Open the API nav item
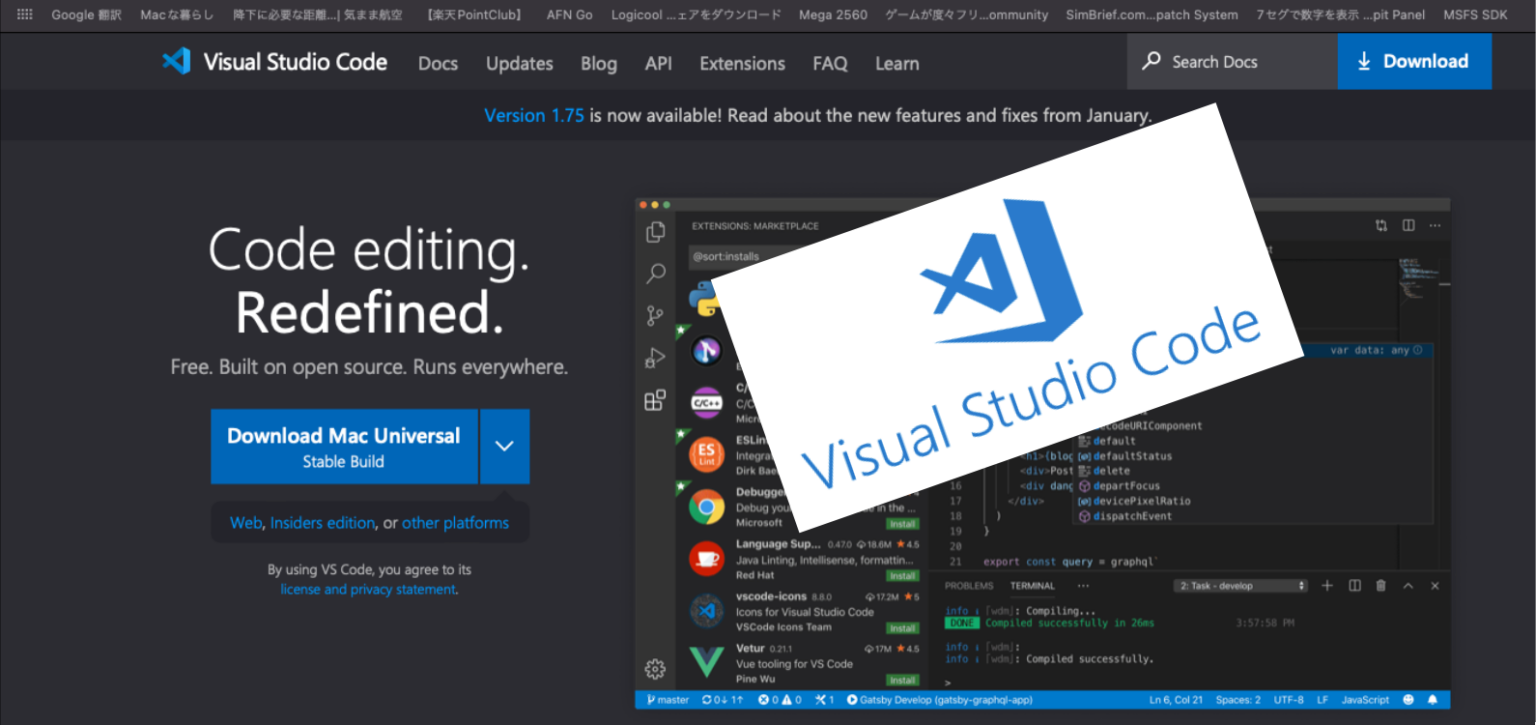Screen dimensions: 1536x725 [658, 63]
